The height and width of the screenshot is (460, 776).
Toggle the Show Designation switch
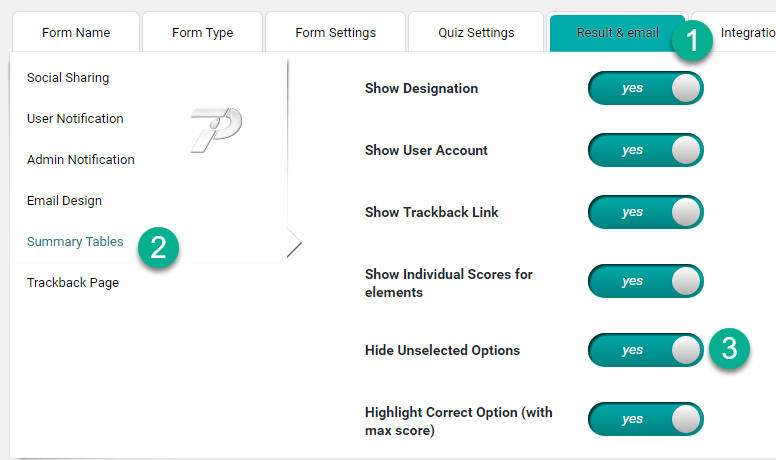pos(646,88)
